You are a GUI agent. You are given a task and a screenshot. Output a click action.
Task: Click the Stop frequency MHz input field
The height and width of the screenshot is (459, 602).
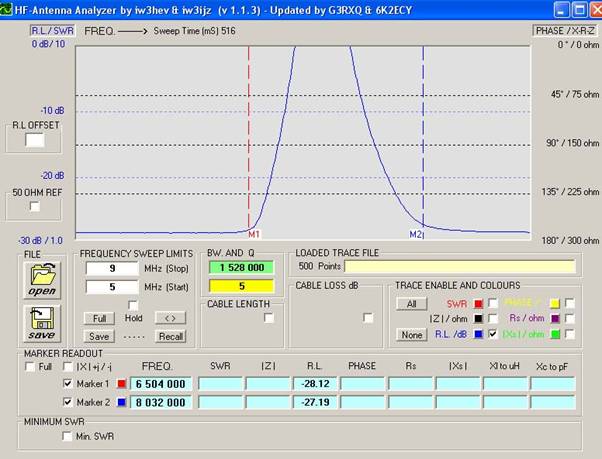(x=111, y=269)
